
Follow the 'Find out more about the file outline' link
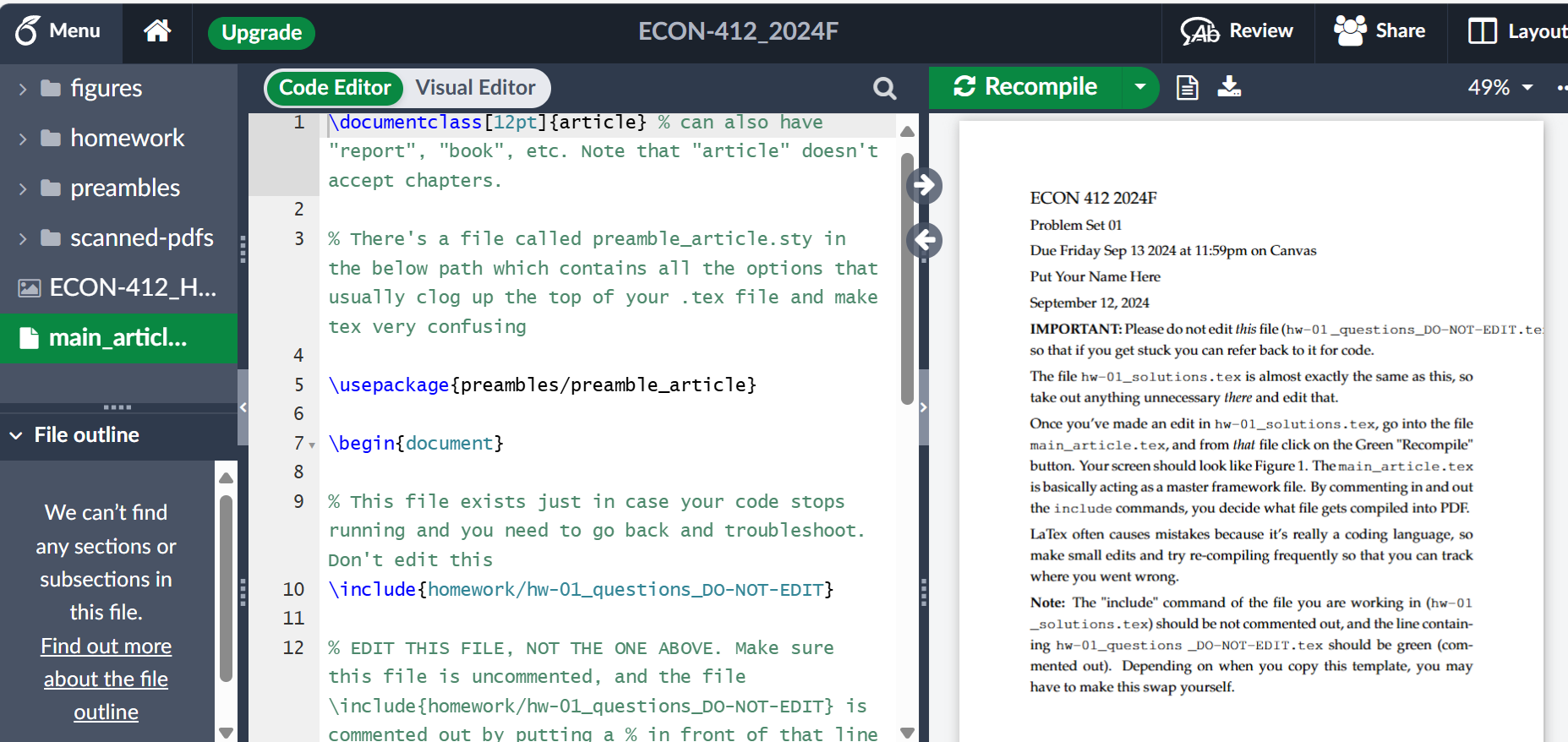click(106, 679)
